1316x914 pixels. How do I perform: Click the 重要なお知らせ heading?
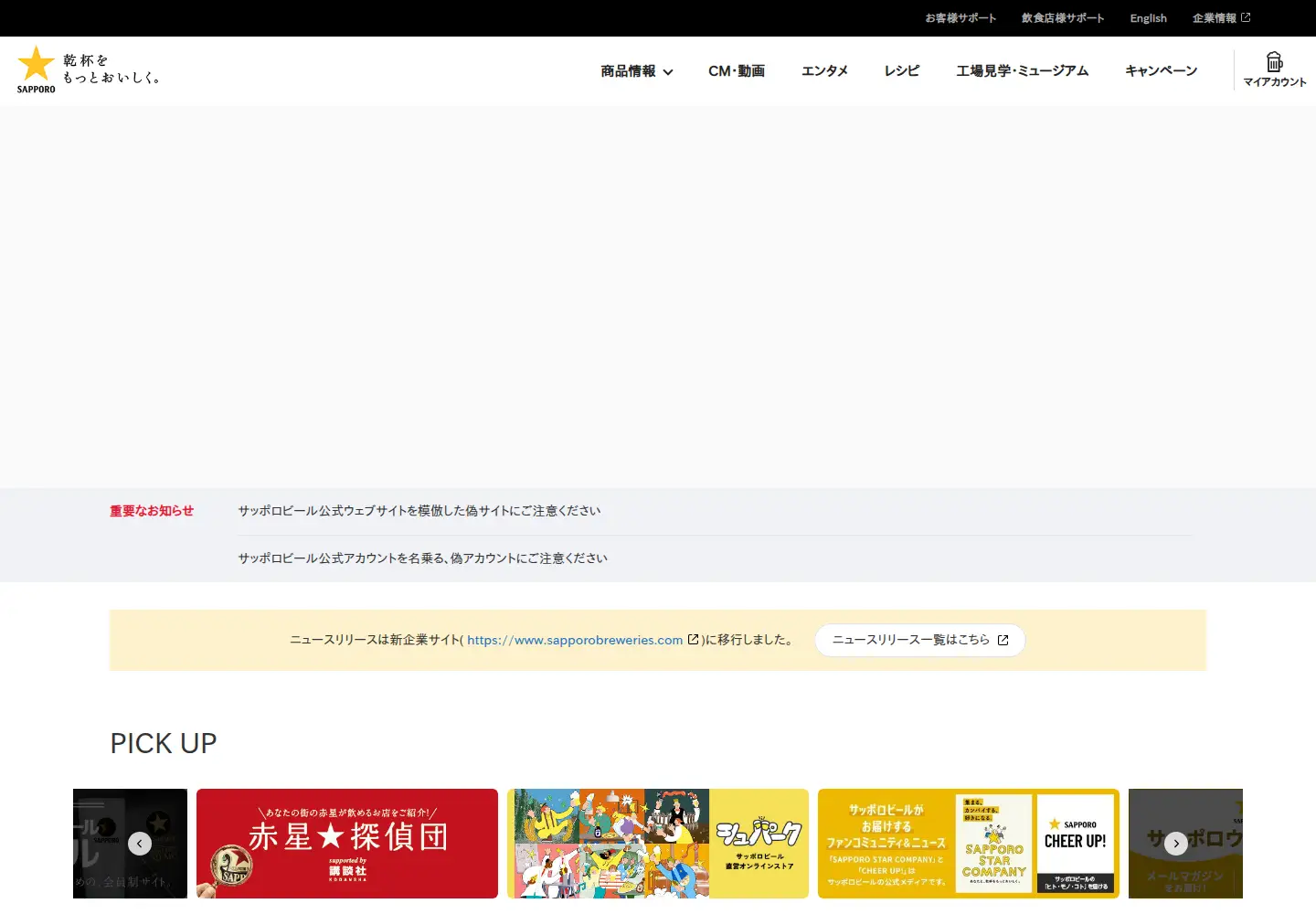[x=152, y=511]
